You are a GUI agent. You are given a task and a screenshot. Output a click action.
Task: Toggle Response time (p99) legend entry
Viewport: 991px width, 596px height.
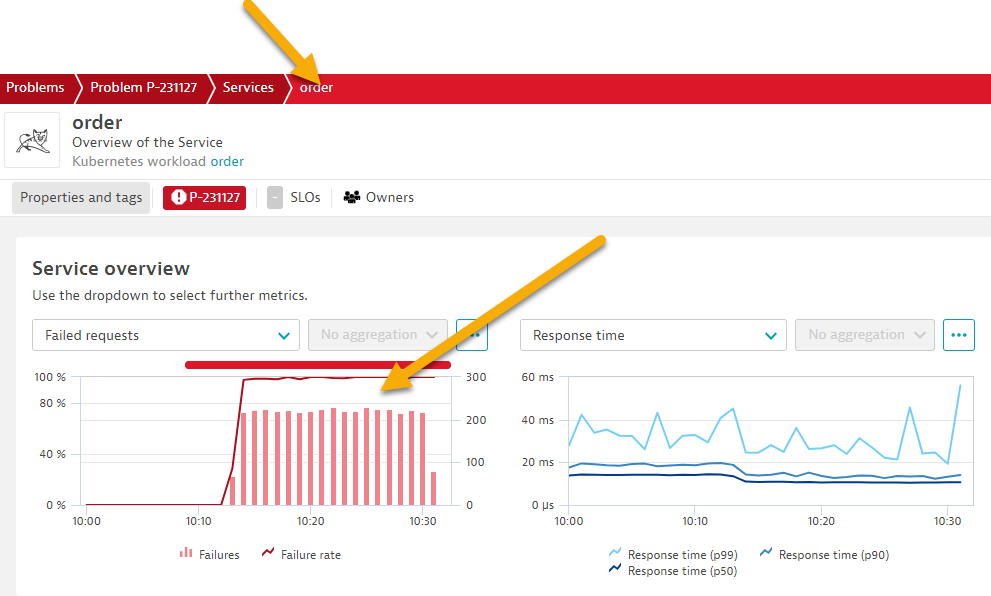[670, 554]
